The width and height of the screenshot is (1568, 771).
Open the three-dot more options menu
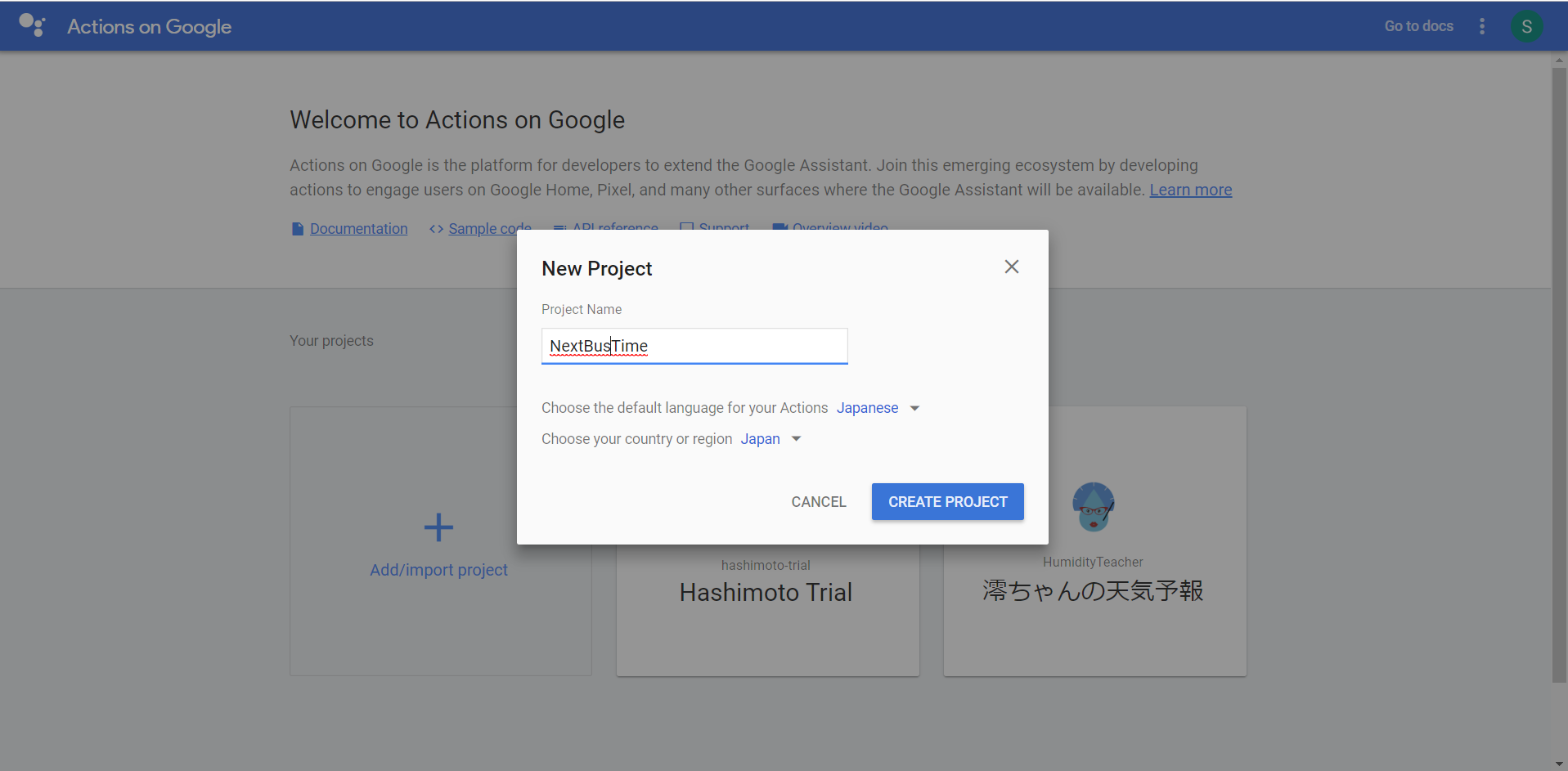point(1482,26)
